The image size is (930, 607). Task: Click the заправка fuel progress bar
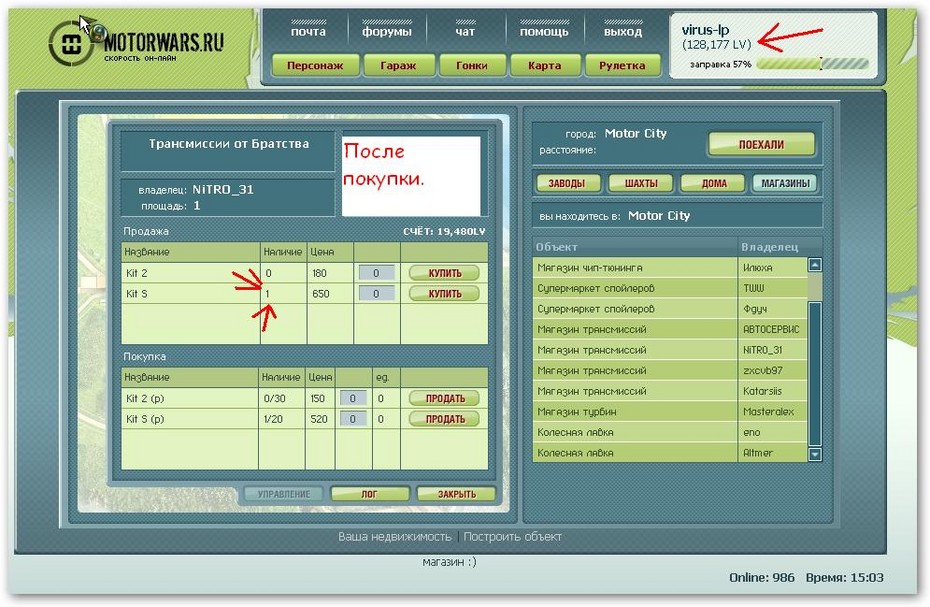(813, 63)
